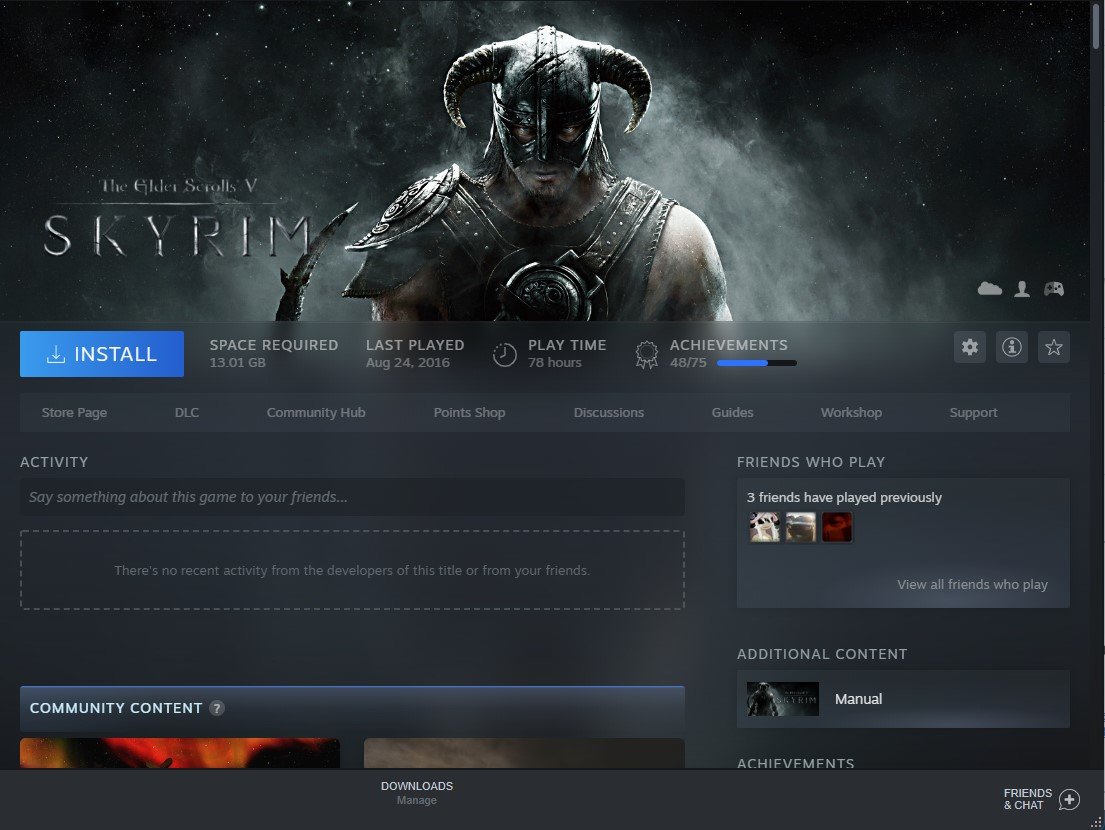
Task: Click the gray community content thumbnail
Action: coord(524,753)
